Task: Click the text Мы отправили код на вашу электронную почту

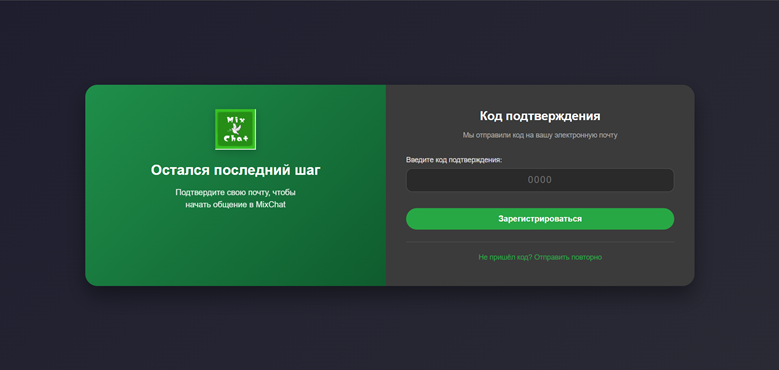Action: pos(540,135)
